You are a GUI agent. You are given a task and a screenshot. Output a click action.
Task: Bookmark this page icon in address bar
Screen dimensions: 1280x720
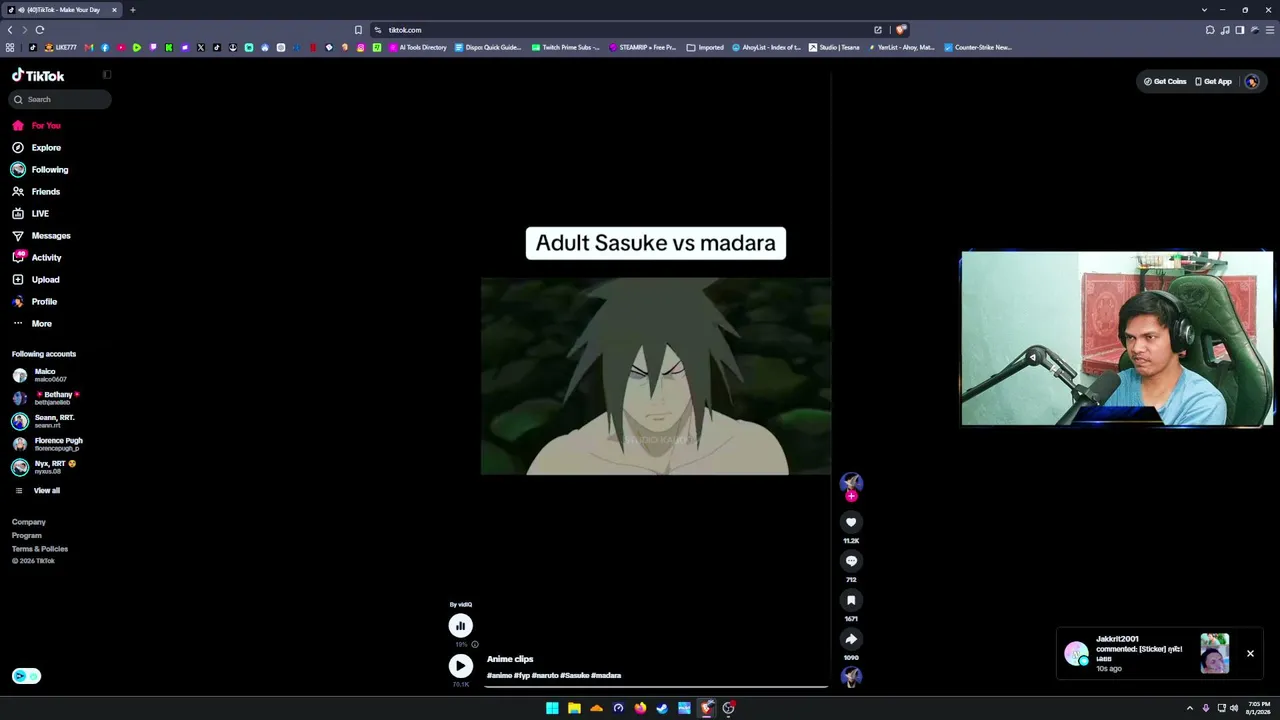click(358, 30)
